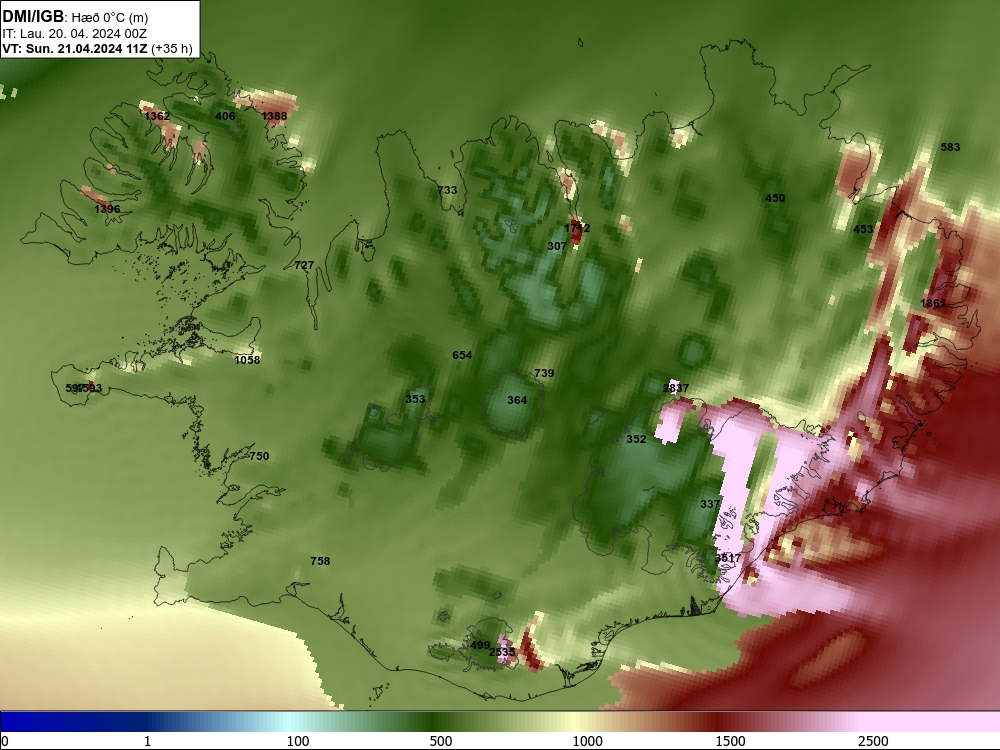Pick the 727 height value
Viewport: 1000px width, 750px height.
coord(304,265)
